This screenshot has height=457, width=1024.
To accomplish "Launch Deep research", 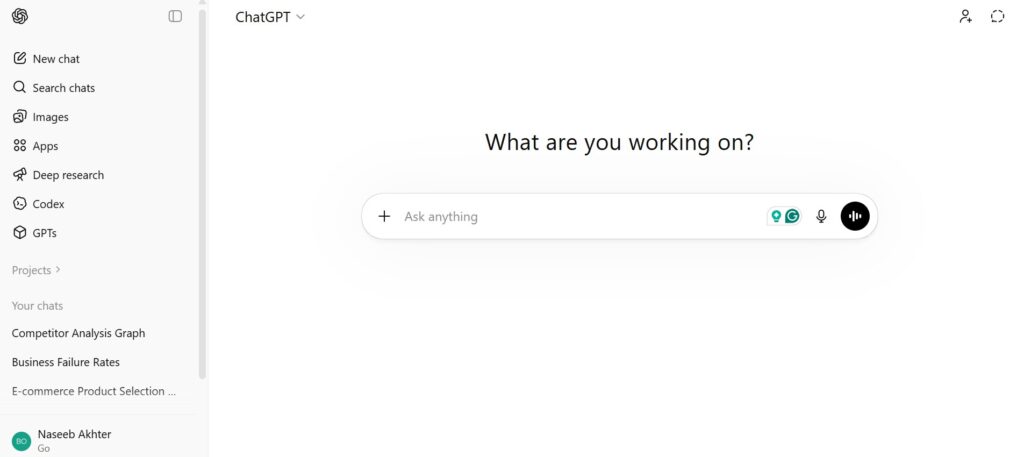I will click(67, 175).
